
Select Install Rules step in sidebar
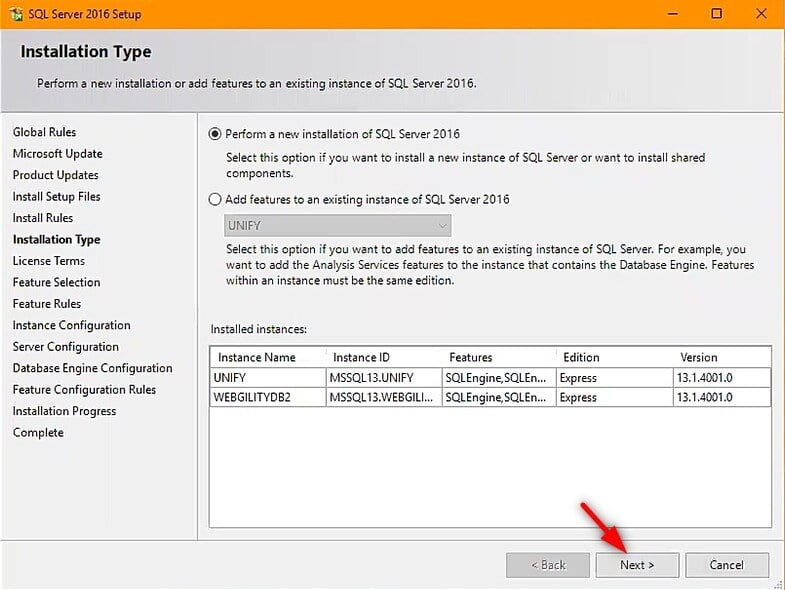(43, 218)
